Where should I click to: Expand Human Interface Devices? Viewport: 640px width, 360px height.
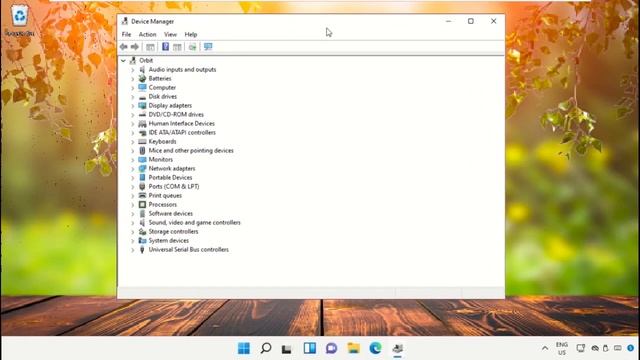133,124
